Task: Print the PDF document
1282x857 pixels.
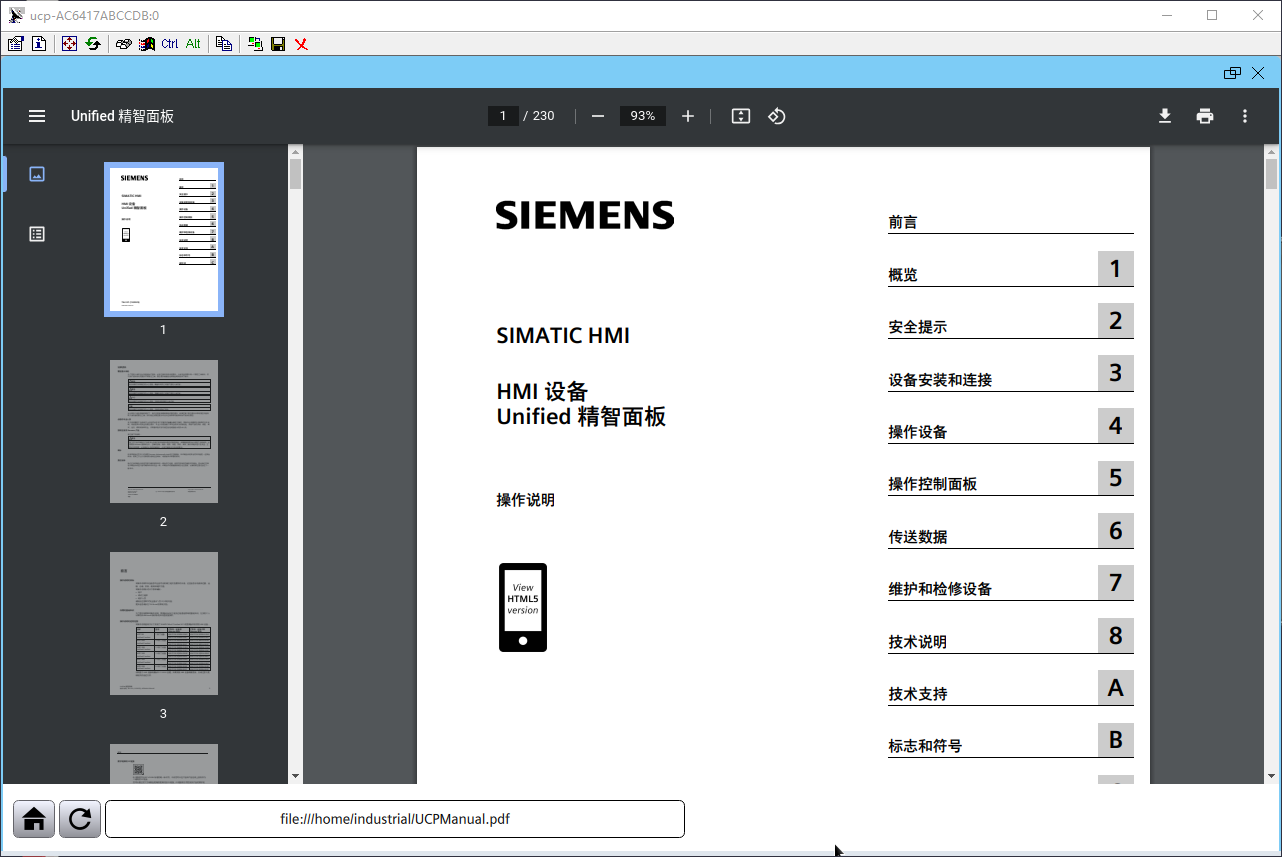Action: pos(1205,116)
